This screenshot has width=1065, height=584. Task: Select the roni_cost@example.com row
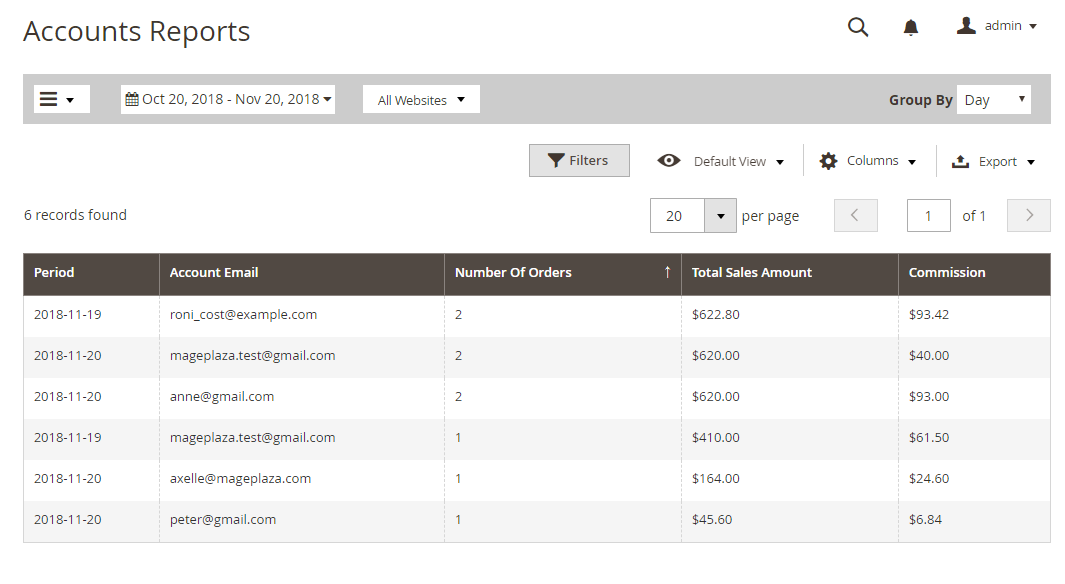(x=243, y=314)
